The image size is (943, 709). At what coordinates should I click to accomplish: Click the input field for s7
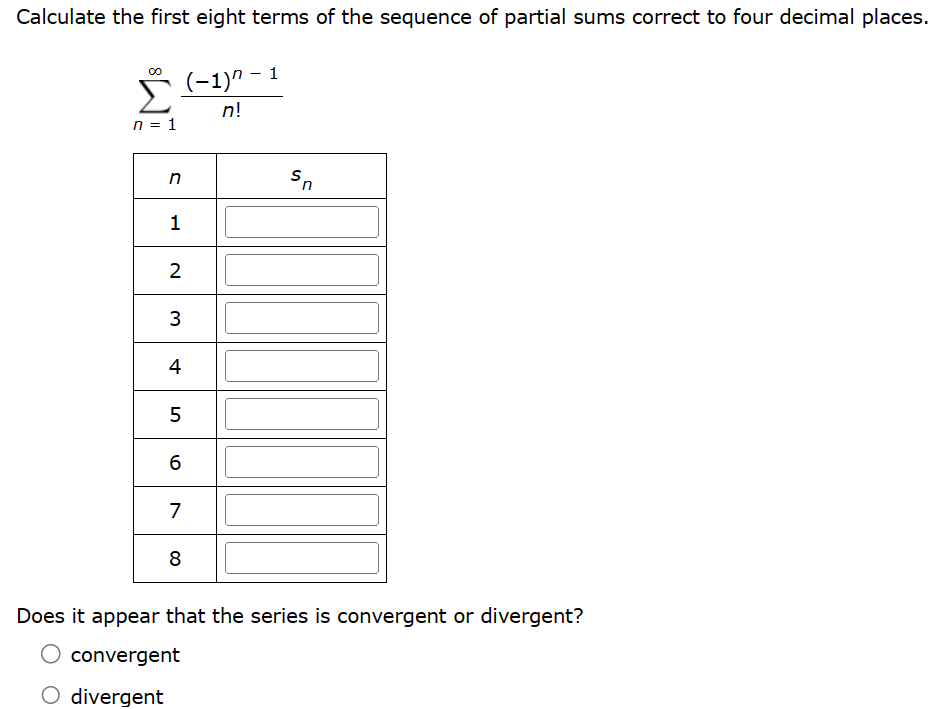(302, 509)
